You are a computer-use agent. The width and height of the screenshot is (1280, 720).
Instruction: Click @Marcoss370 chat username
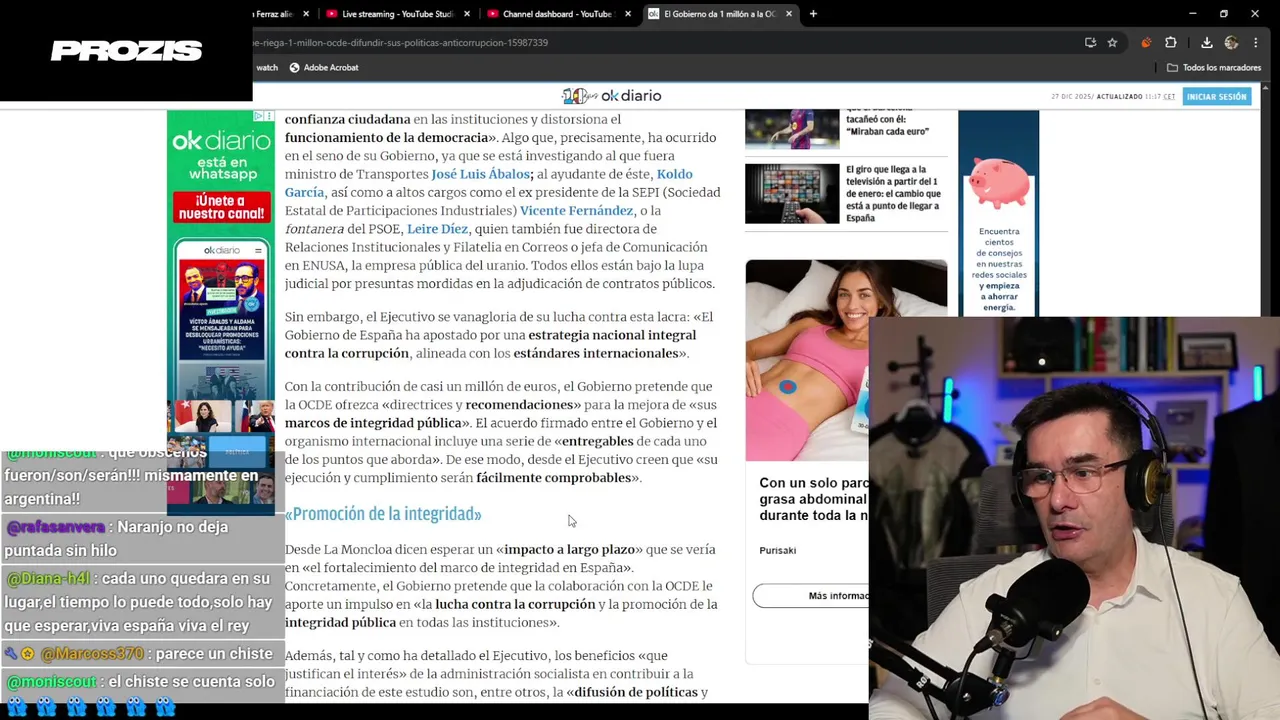click(93, 654)
